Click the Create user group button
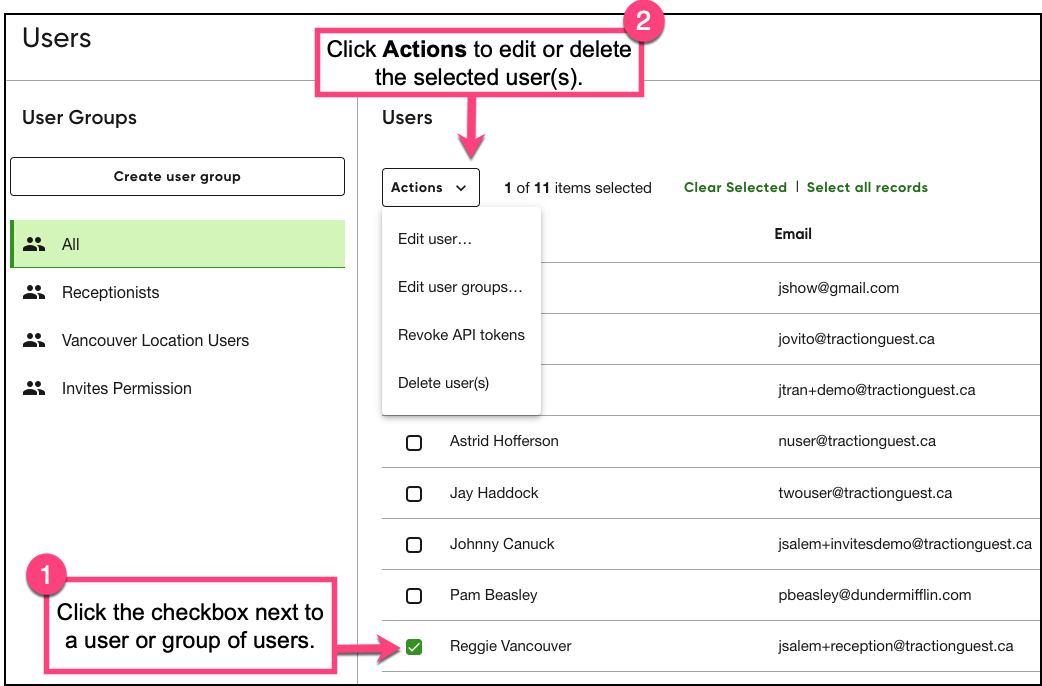Image resolution: width=1042 pixels, height=686 pixels. 177,176
